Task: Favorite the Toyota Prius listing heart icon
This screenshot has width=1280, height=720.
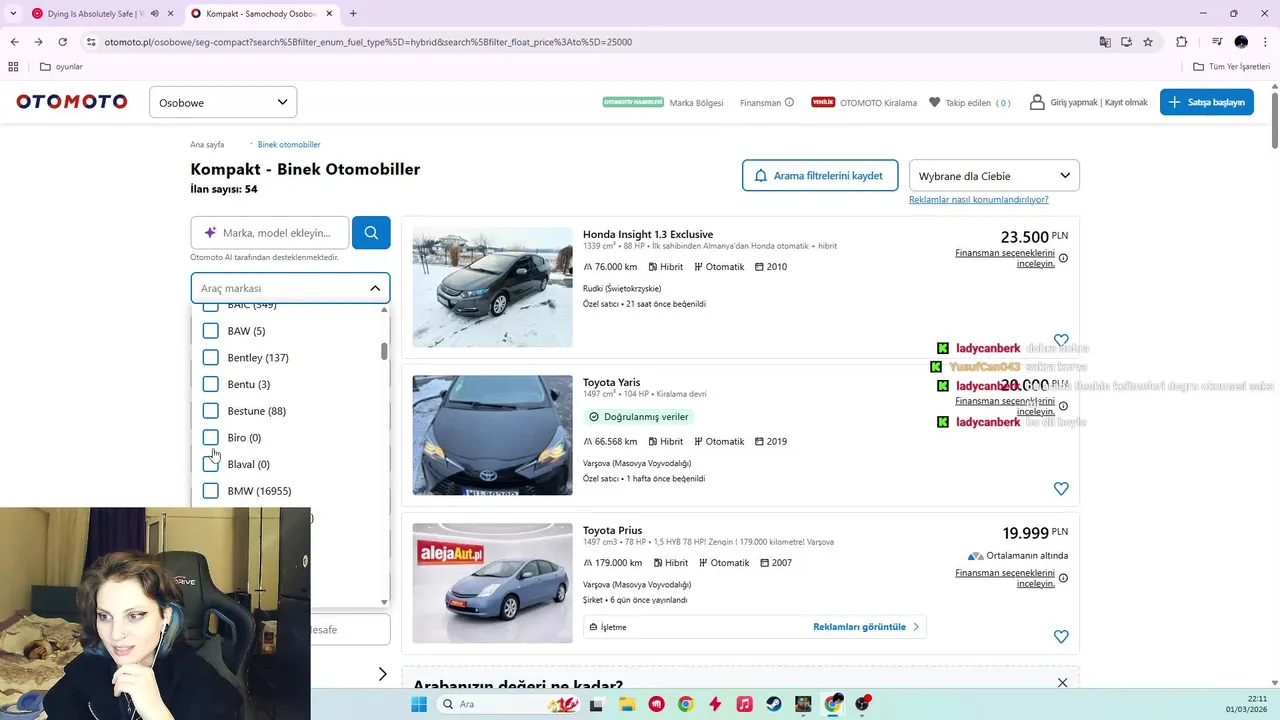Action: tap(1061, 636)
